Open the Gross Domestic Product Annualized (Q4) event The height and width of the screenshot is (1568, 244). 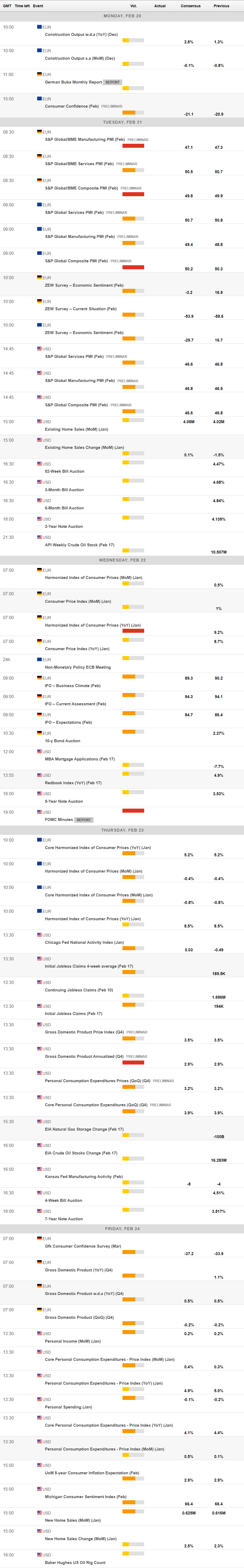(84, 1056)
